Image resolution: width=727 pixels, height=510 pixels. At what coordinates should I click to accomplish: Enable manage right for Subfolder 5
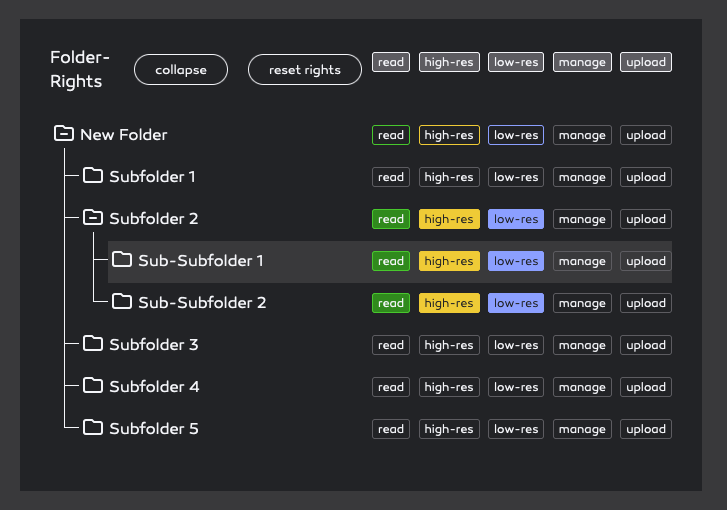pos(582,429)
